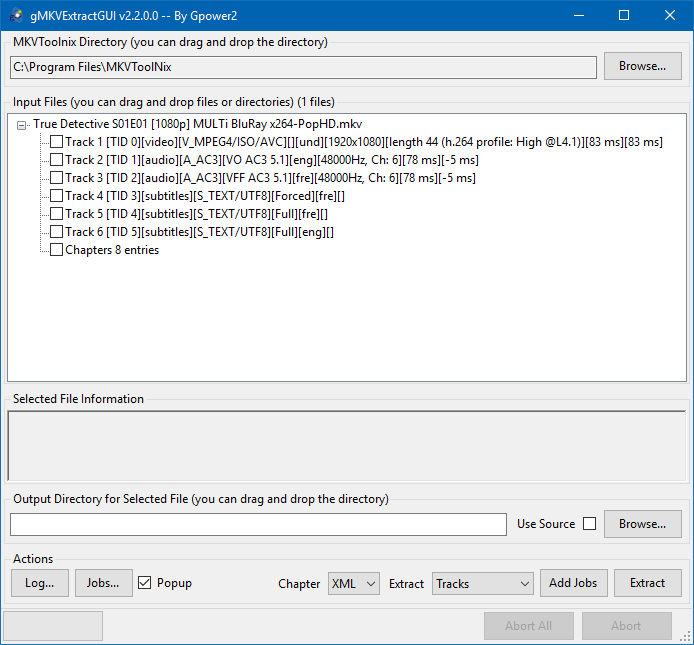Collapse the True Detective file tree node
Screen dimensions: 694x645
(x=21, y=125)
